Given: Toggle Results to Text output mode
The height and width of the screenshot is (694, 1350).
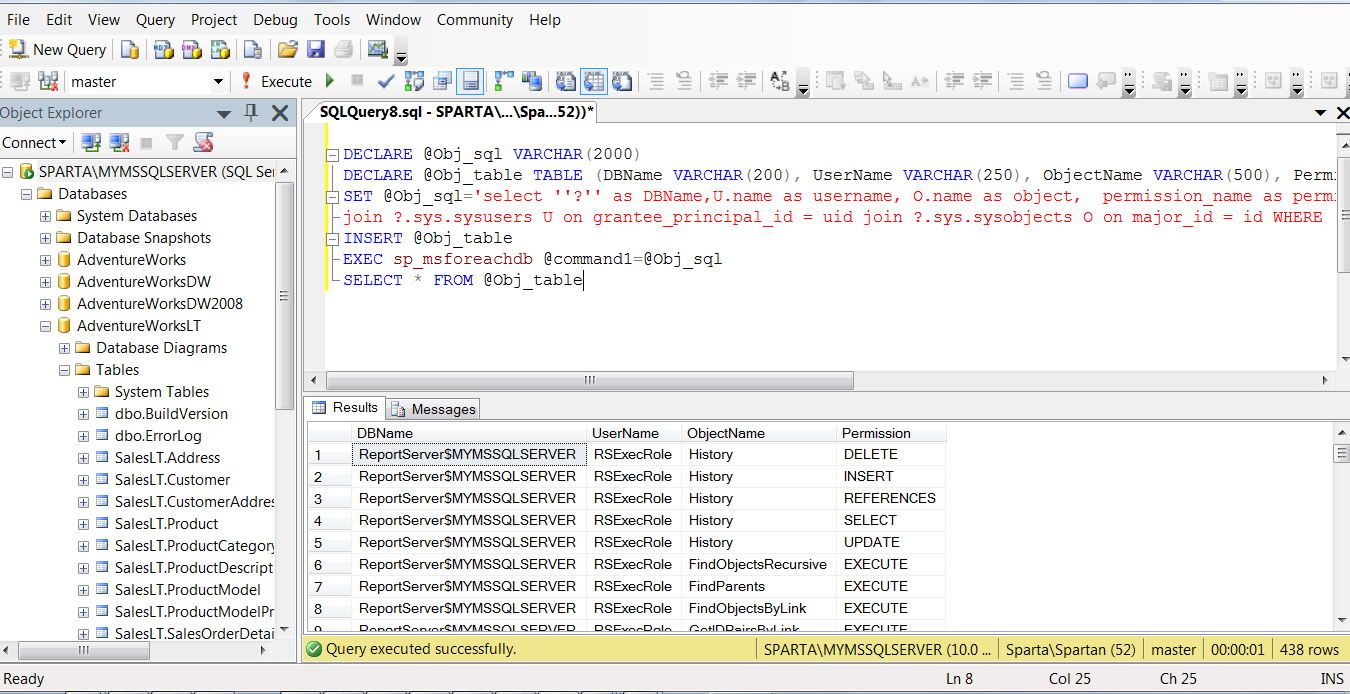Looking at the screenshot, I should coord(566,81).
